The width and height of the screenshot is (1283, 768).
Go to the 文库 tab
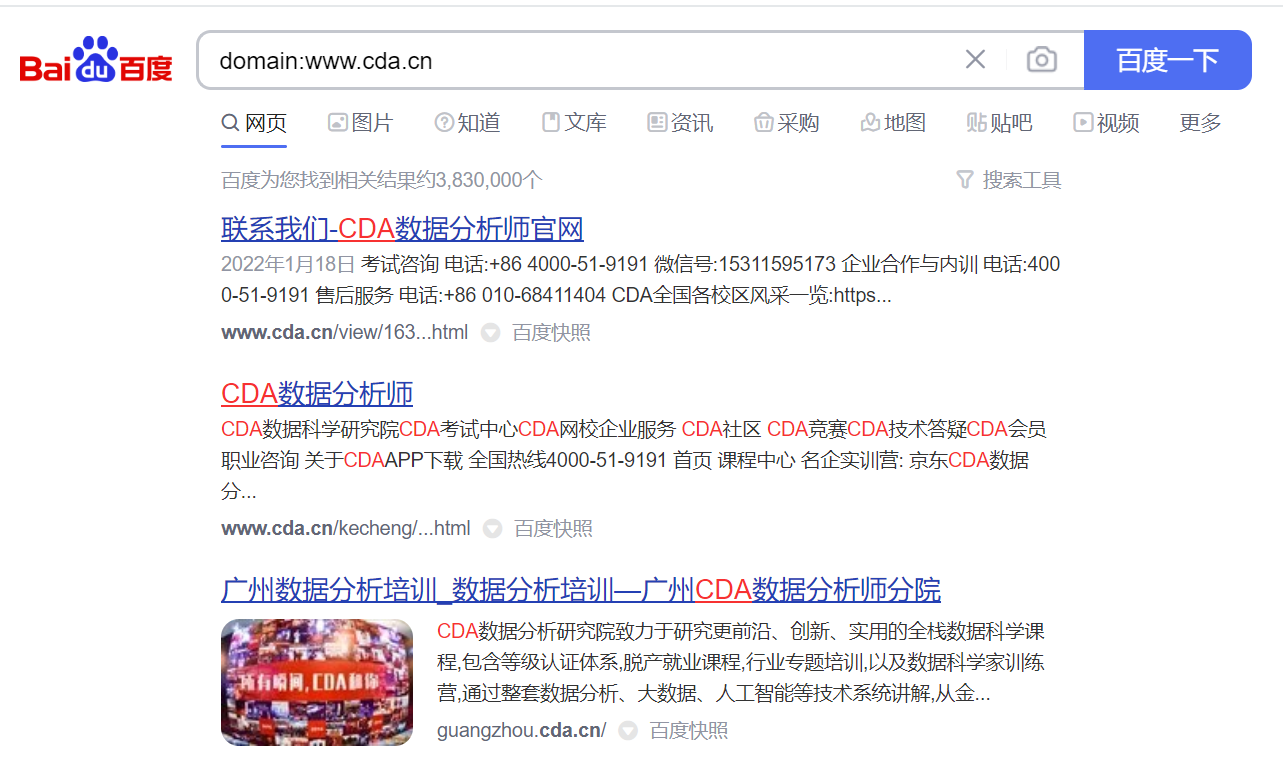pos(574,123)
